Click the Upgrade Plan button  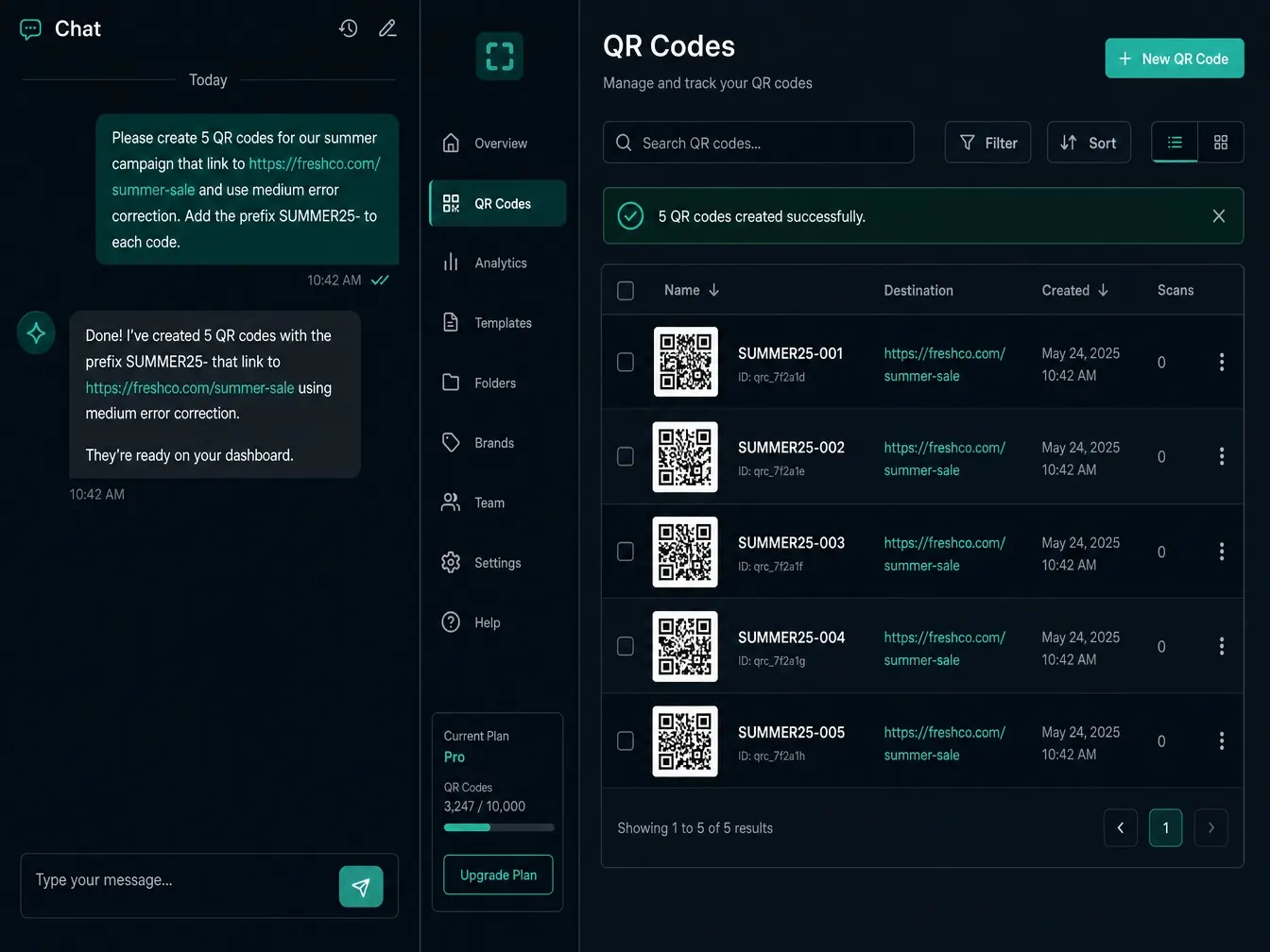click(x=498, y=875)
